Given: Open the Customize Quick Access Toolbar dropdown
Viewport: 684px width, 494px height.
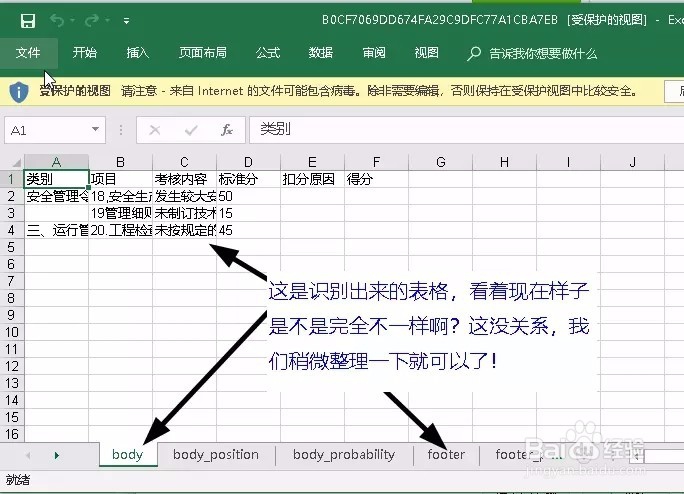Looking at the screenshot, I should [126, 21].
